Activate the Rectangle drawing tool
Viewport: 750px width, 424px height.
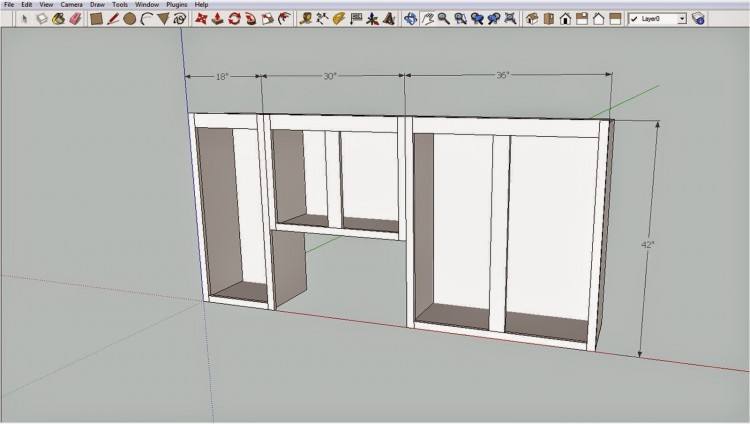pyautogui.click(x=96, y=19)
